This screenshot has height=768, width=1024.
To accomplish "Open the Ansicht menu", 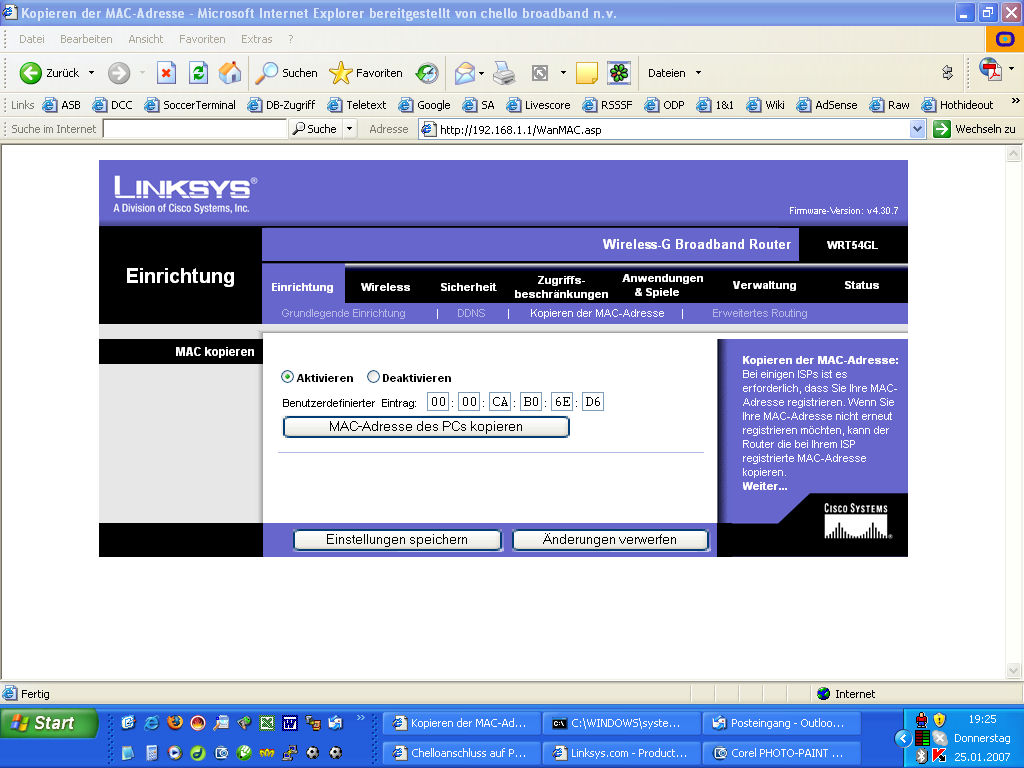I will click(146, 39).
